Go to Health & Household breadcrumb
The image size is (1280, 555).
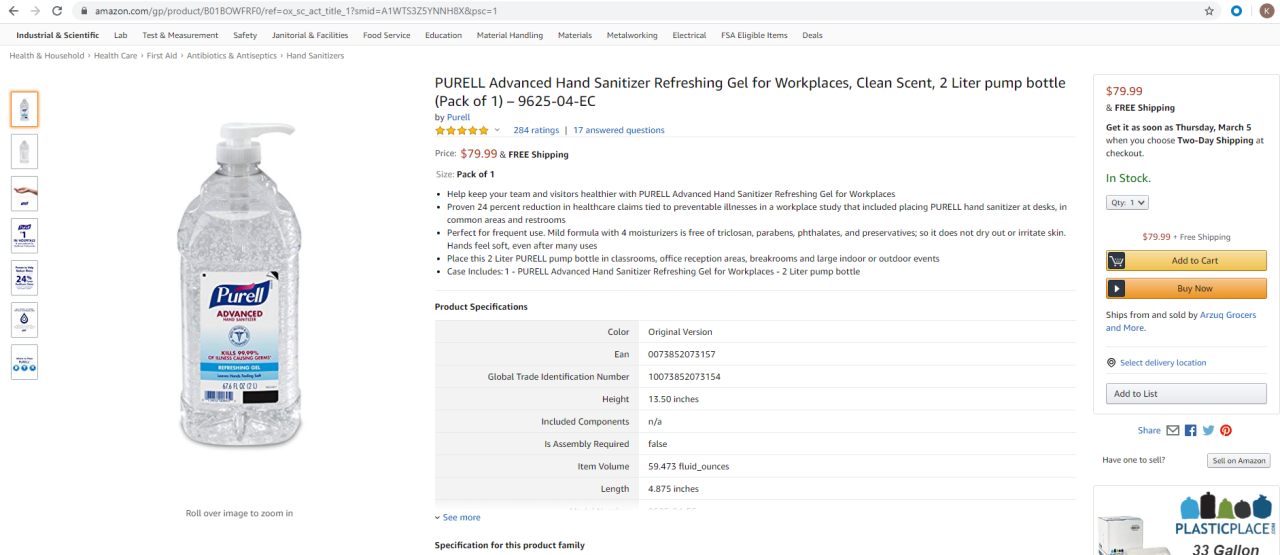pos(47,56)
